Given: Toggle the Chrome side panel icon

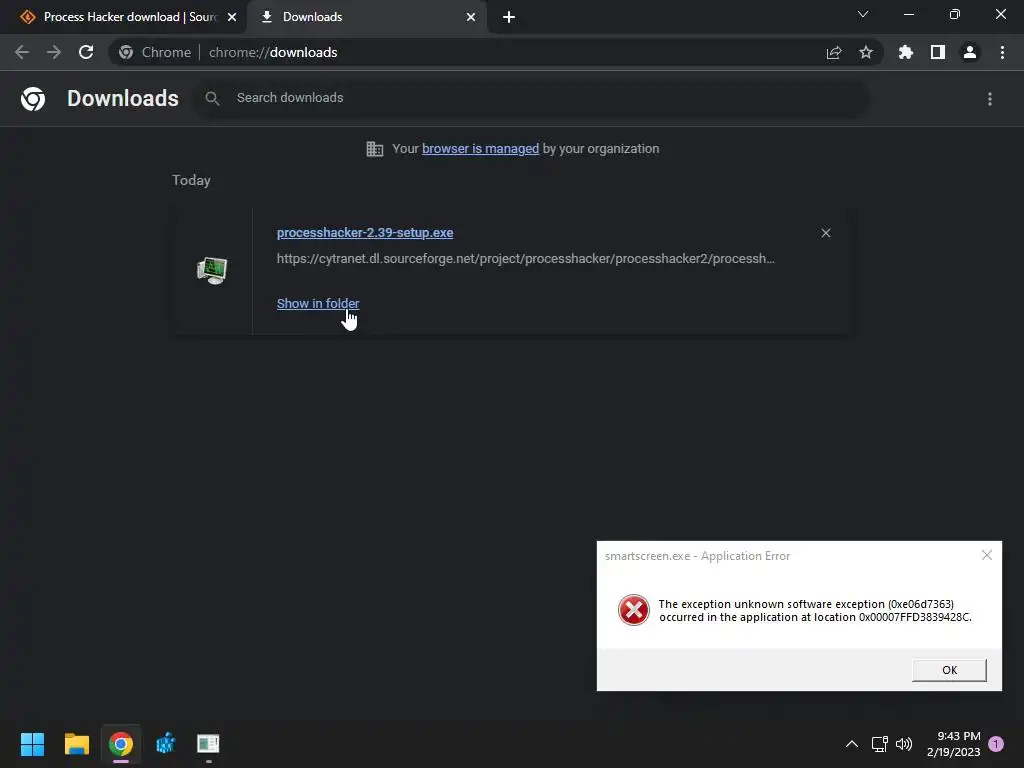Looking at the screenshot, I should (938, 52).
